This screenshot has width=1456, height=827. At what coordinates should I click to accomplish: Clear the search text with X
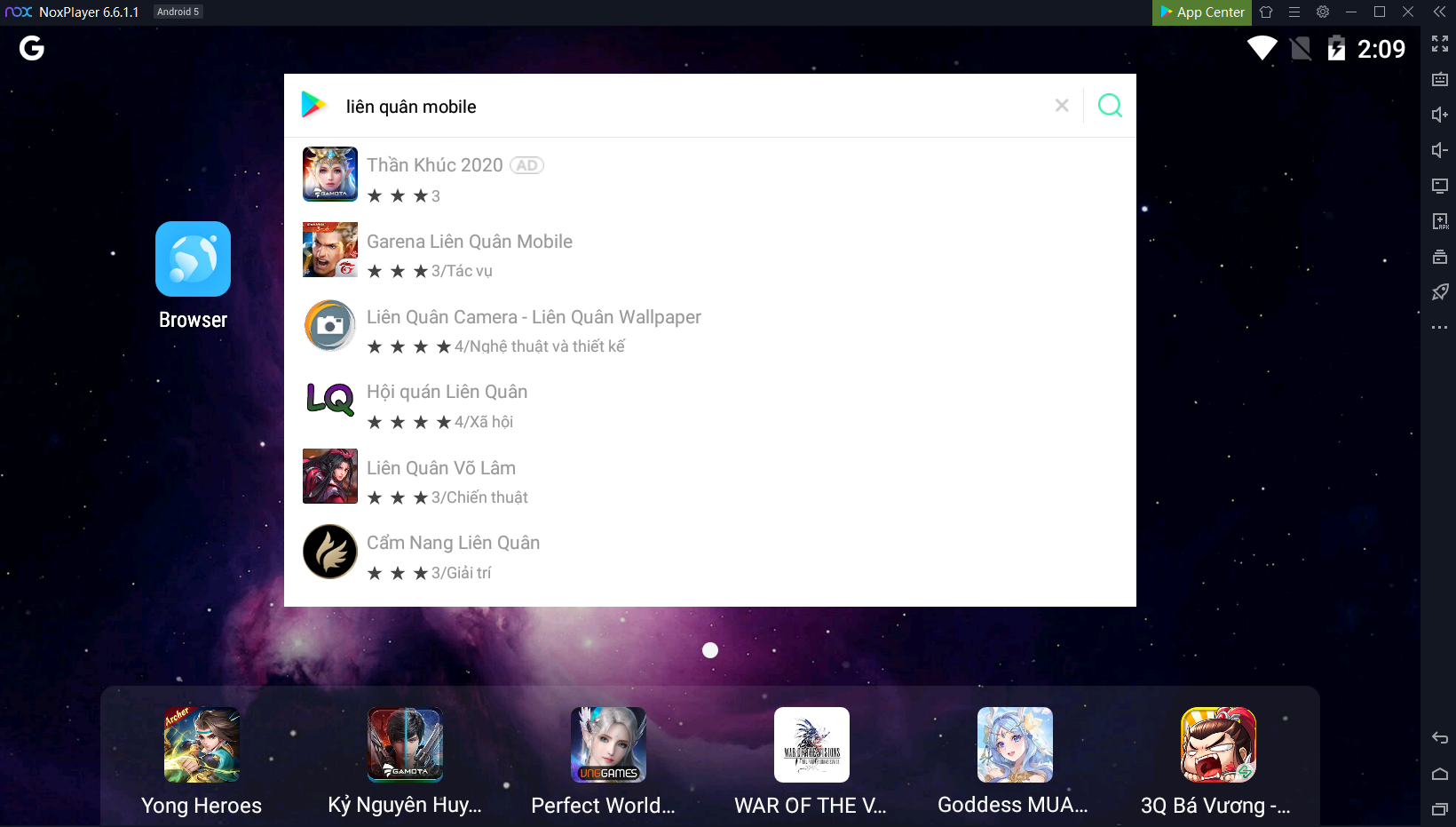coord(1062,106)
